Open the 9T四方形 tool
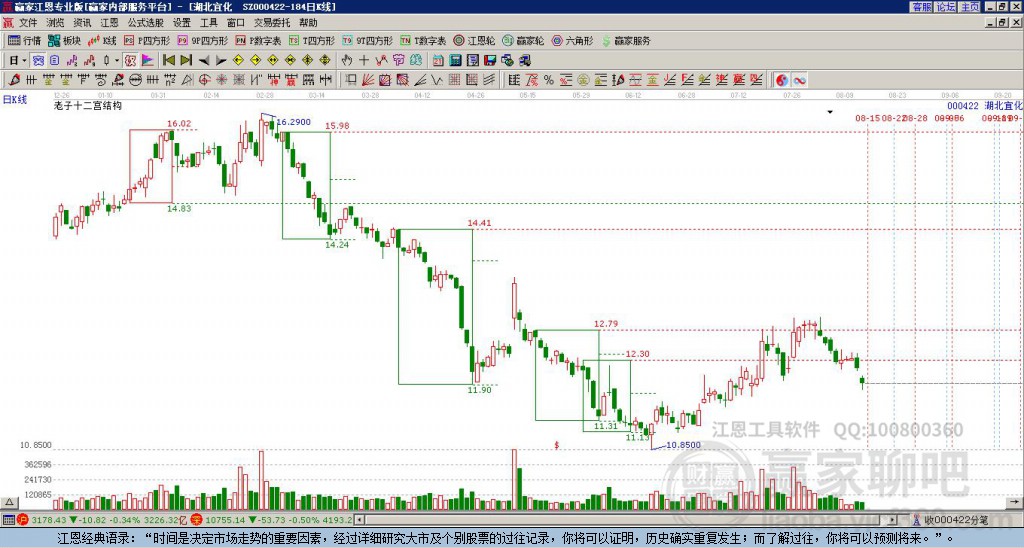 (368, 40)
